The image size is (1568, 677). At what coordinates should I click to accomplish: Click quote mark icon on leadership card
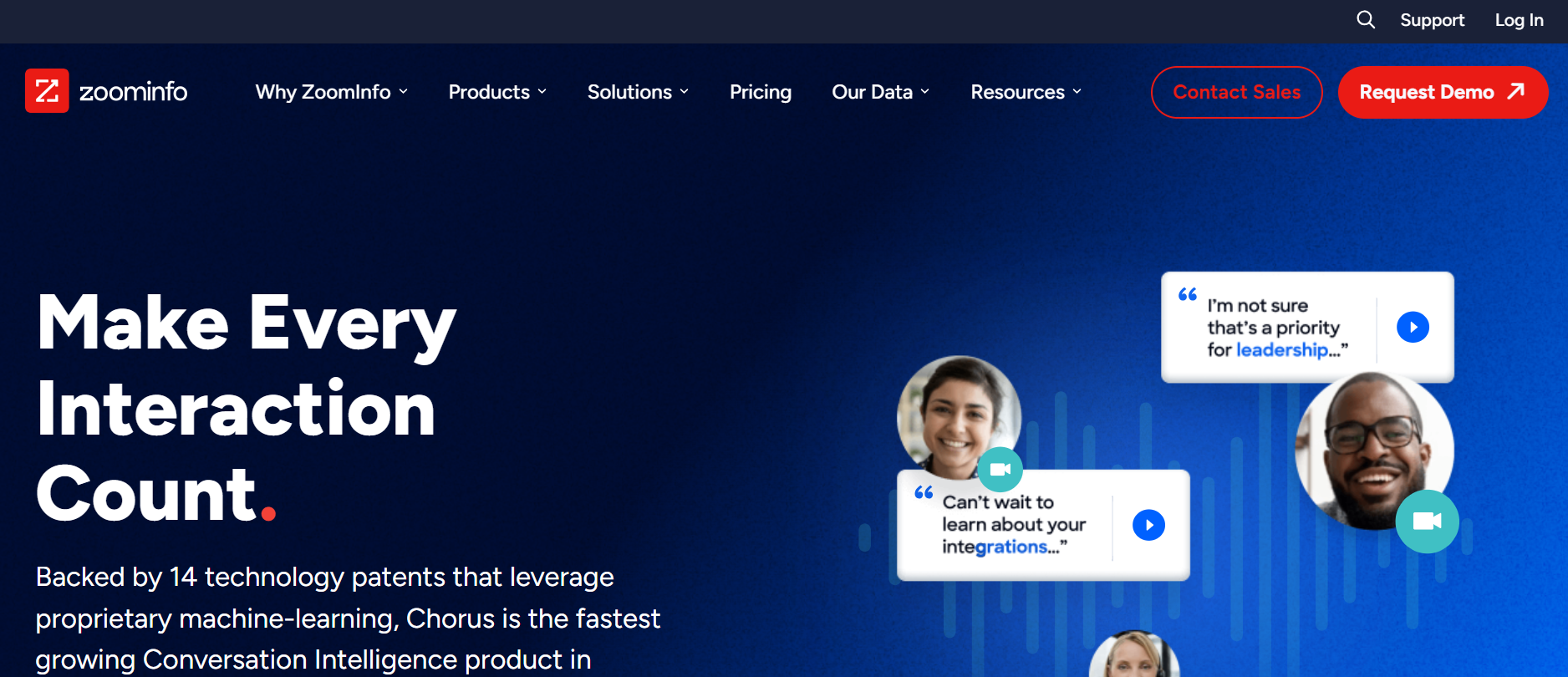pos(1188,294)
